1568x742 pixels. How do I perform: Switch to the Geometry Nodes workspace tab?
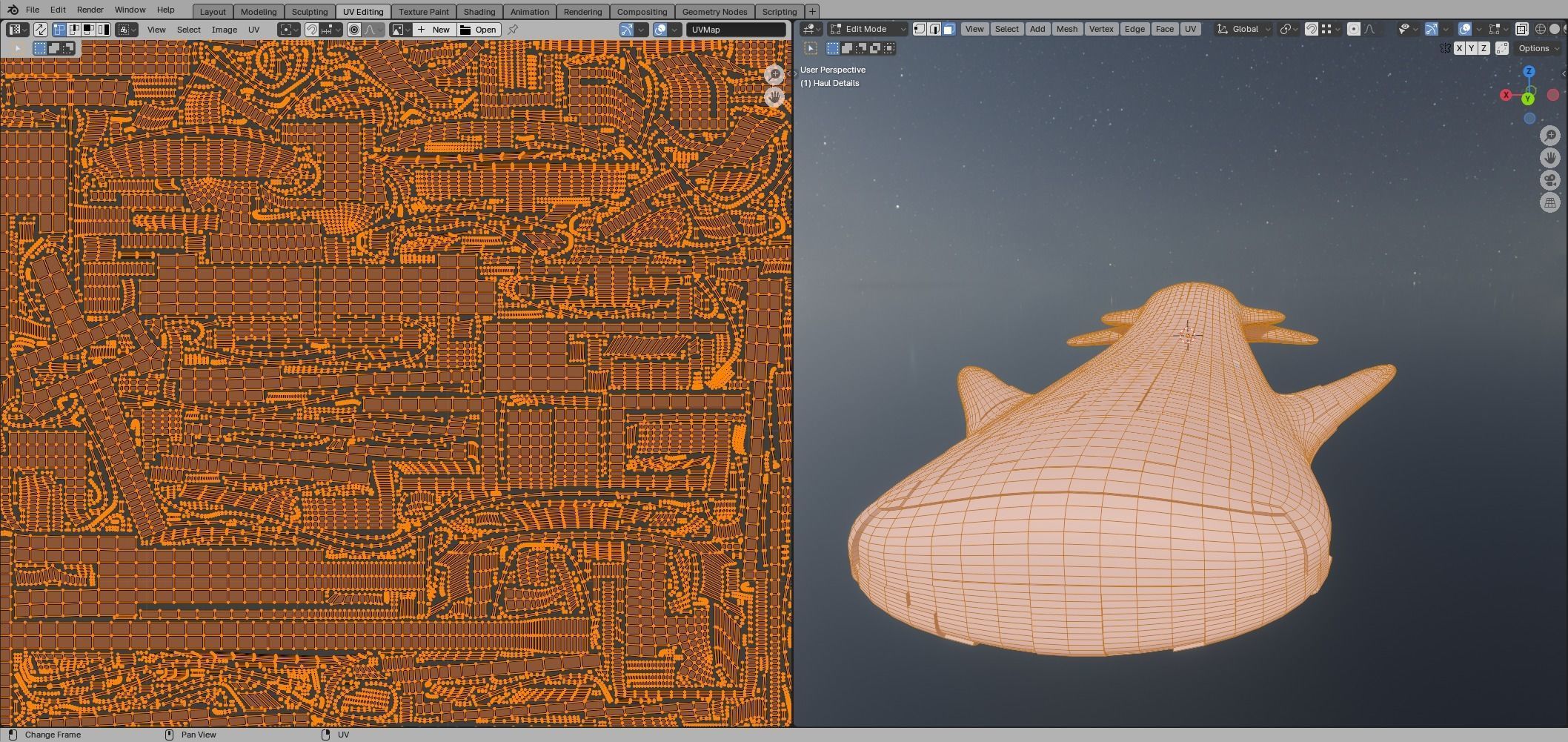pos(714,12)
